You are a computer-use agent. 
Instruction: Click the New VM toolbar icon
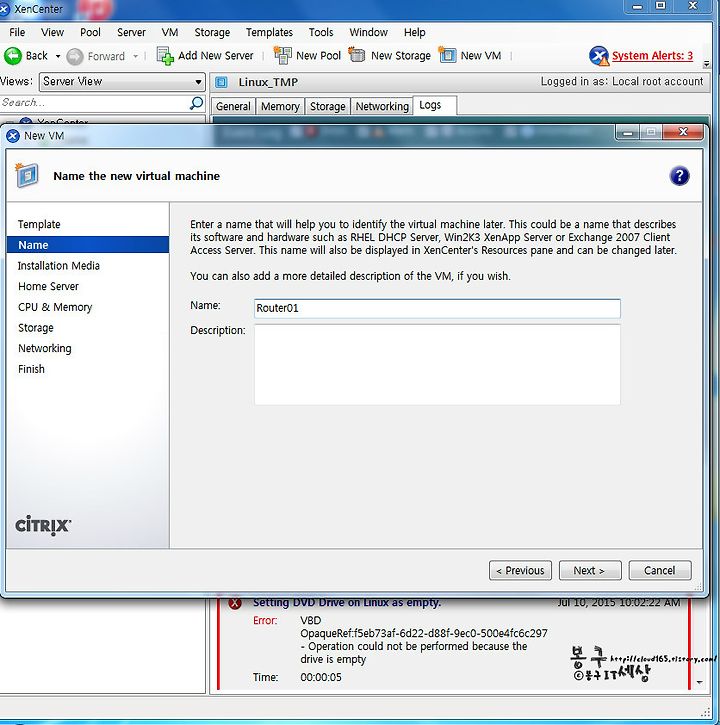click(447, 55)
